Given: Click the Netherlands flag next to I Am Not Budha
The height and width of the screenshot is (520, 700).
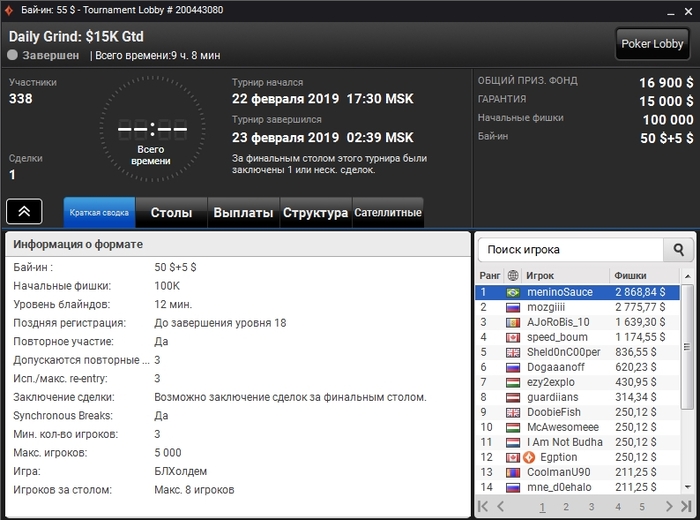Looking at the screenshot, I should pyautogui.click(x=512, y=442).
